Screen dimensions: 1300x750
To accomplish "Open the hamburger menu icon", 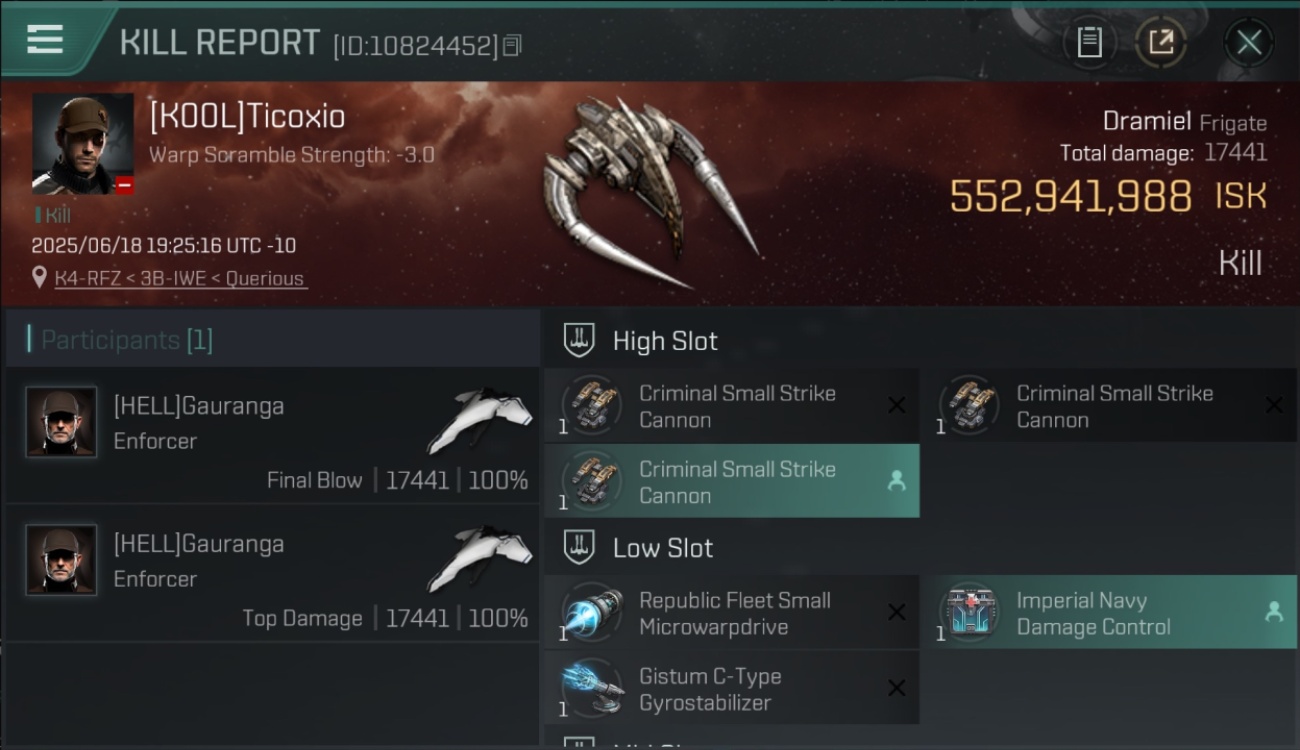I will (45, 39).
